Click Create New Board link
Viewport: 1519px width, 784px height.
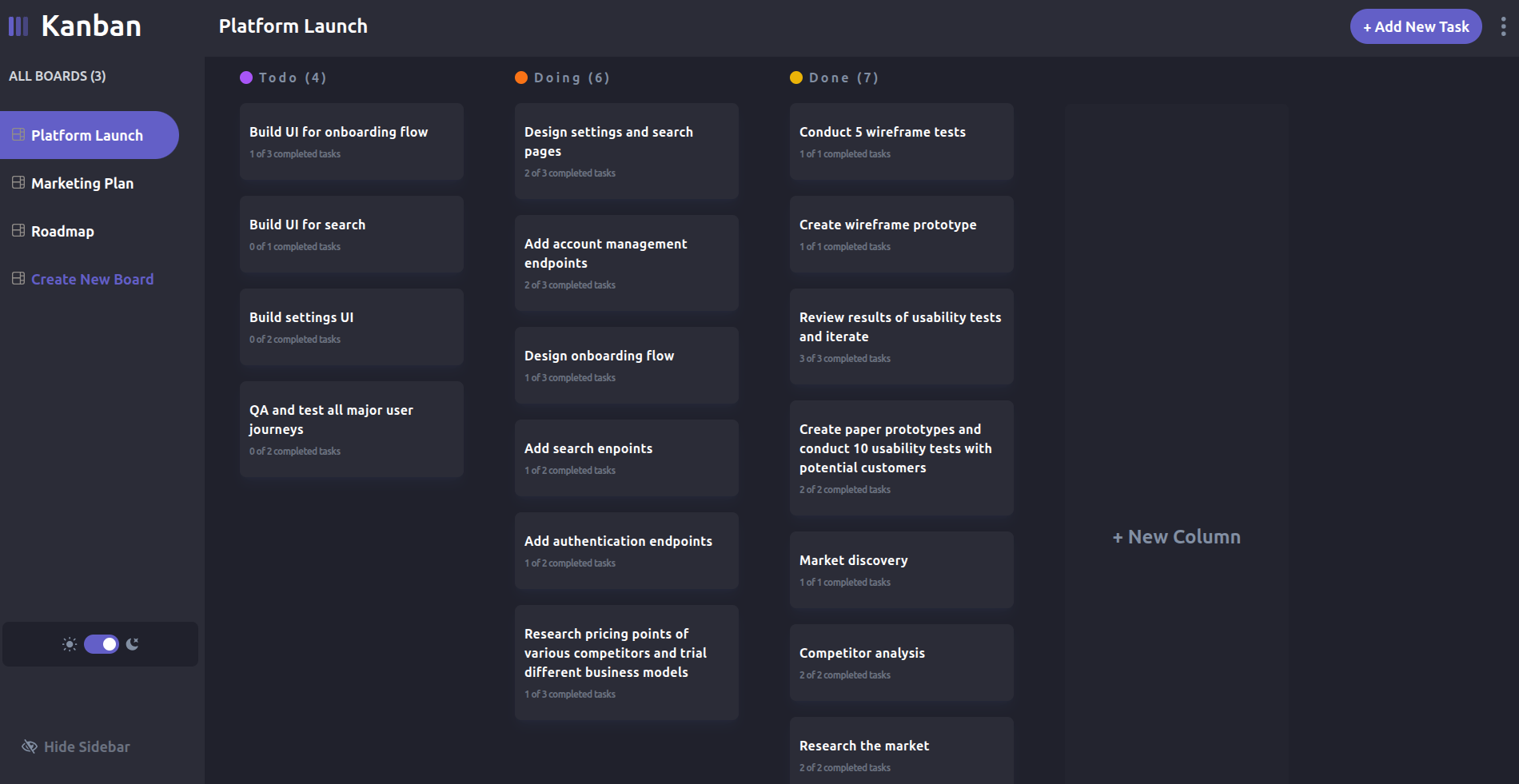click(x=92, y=279)
